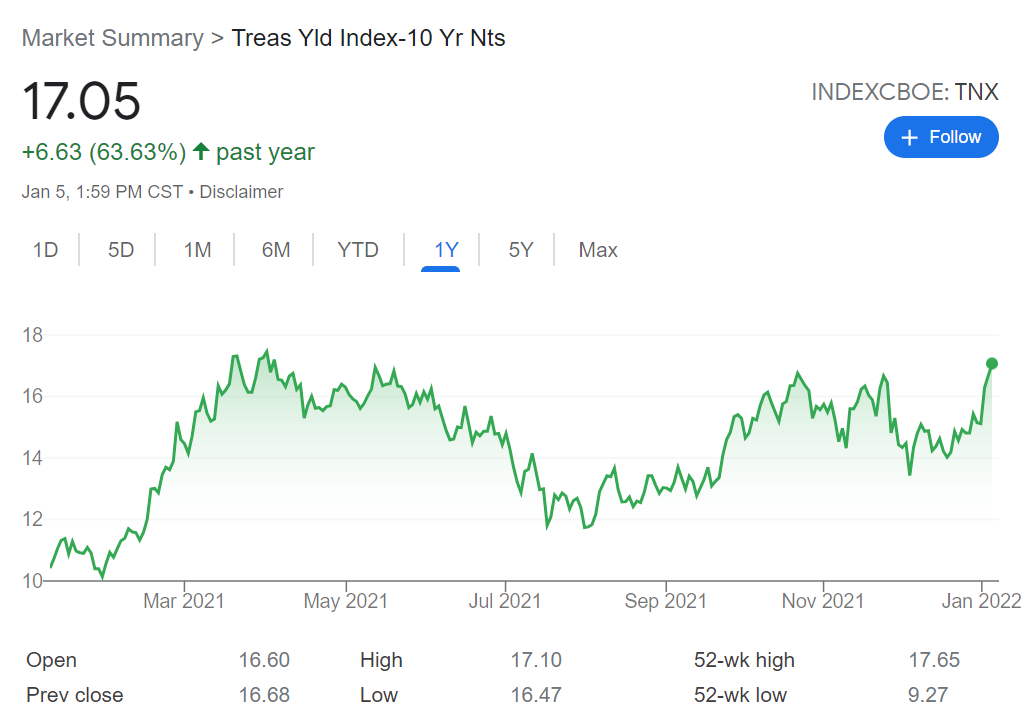
Task: Click the green dot at chart end
Action: tap(992, 363)
